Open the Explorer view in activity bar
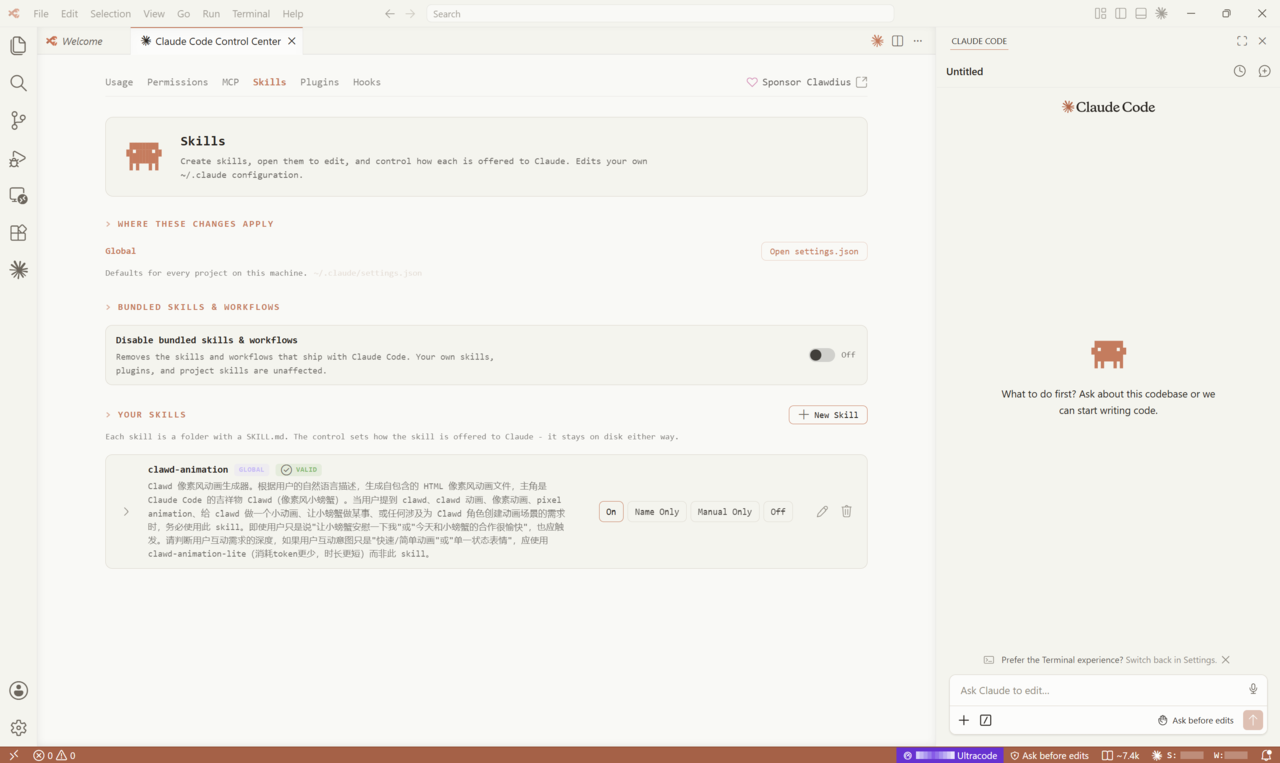This screenshot has height=763, width=1280. click(x=18, y=46)
